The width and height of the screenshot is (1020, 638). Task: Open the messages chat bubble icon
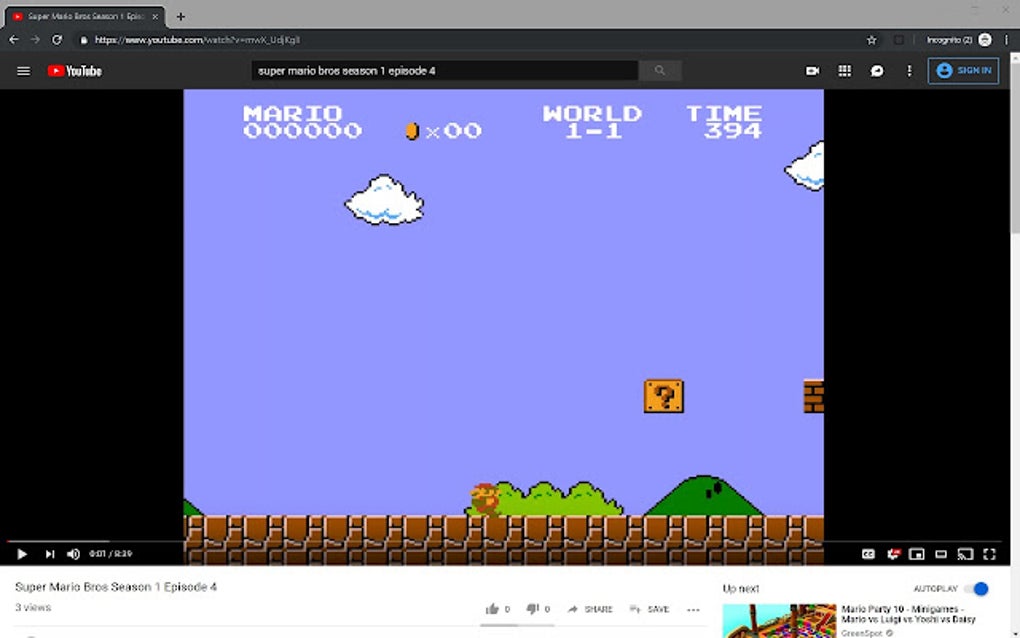click(x=877, y=71)
